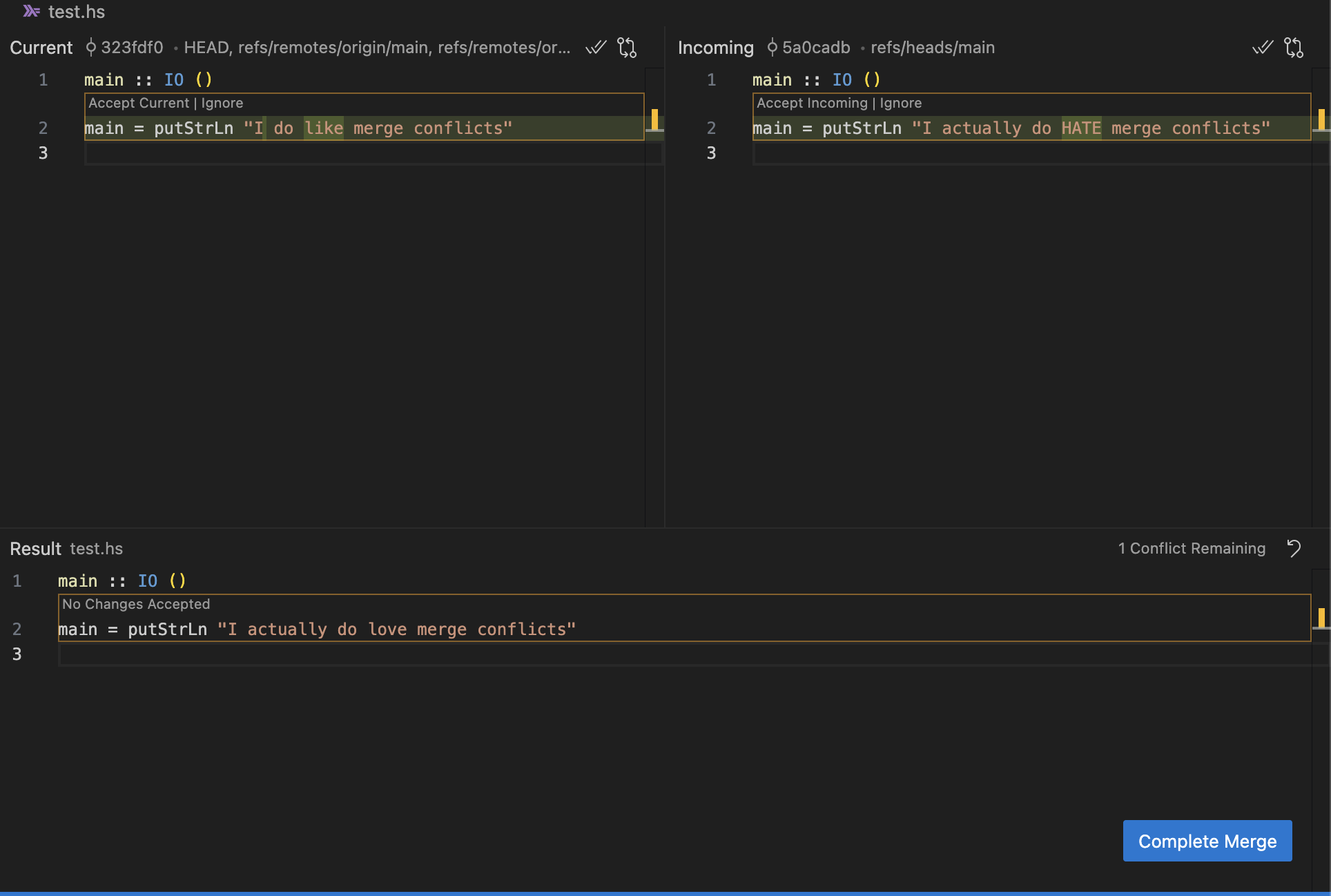Click the 1 Conflict Remaining indicator
The width and height of the screenshot is (1331, 896).
(x=1192, y=548)
